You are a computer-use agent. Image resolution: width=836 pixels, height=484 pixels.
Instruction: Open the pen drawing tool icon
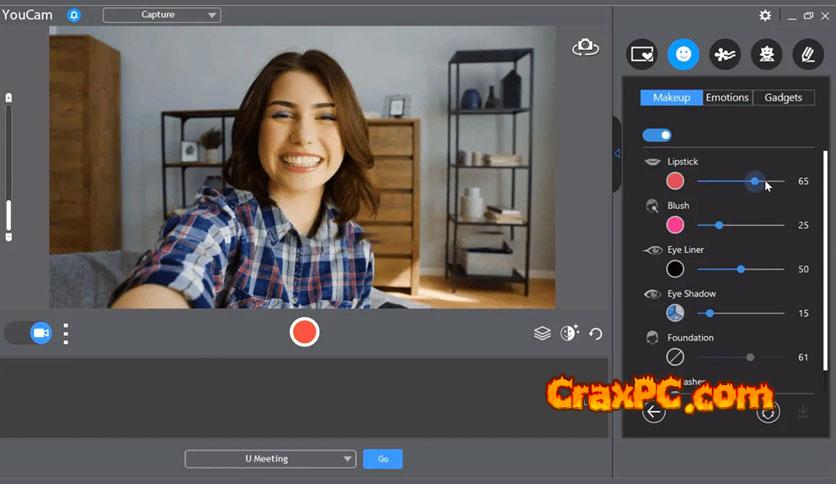(807, 54)
